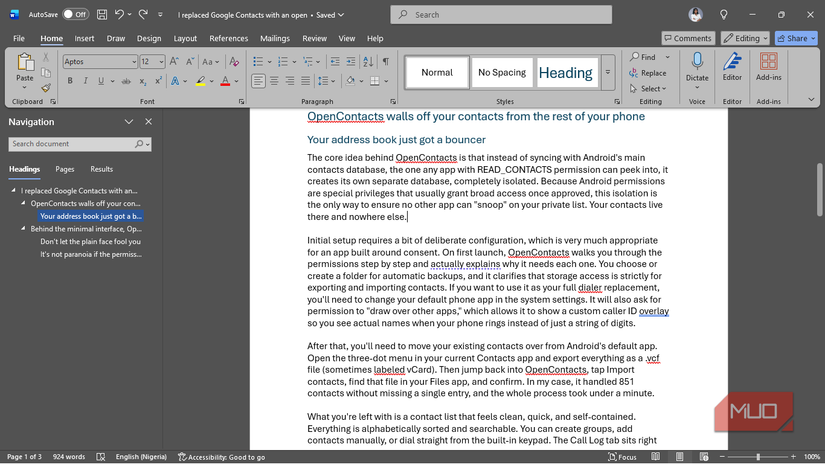Viewport: 825px width, 464px height.
Task: Decrease font size with shrink icon
Action: coord(189,62)
